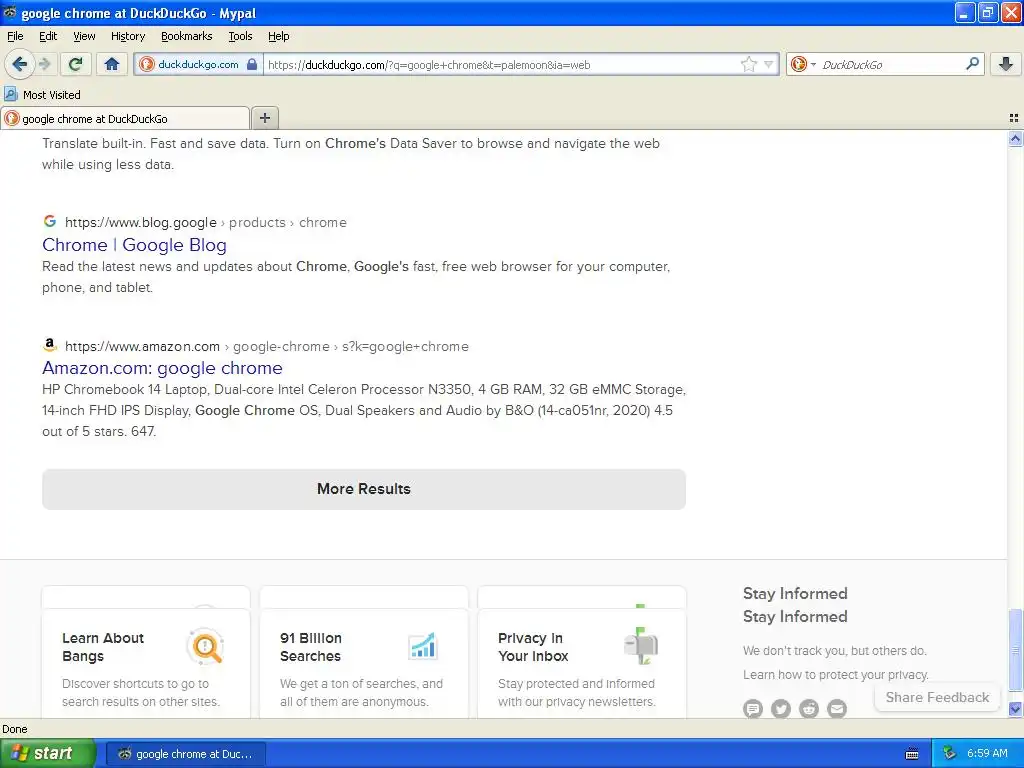Select the Mypal taskbar button
This screenshot has width=1024, height=768.
[x=185, y=754]
